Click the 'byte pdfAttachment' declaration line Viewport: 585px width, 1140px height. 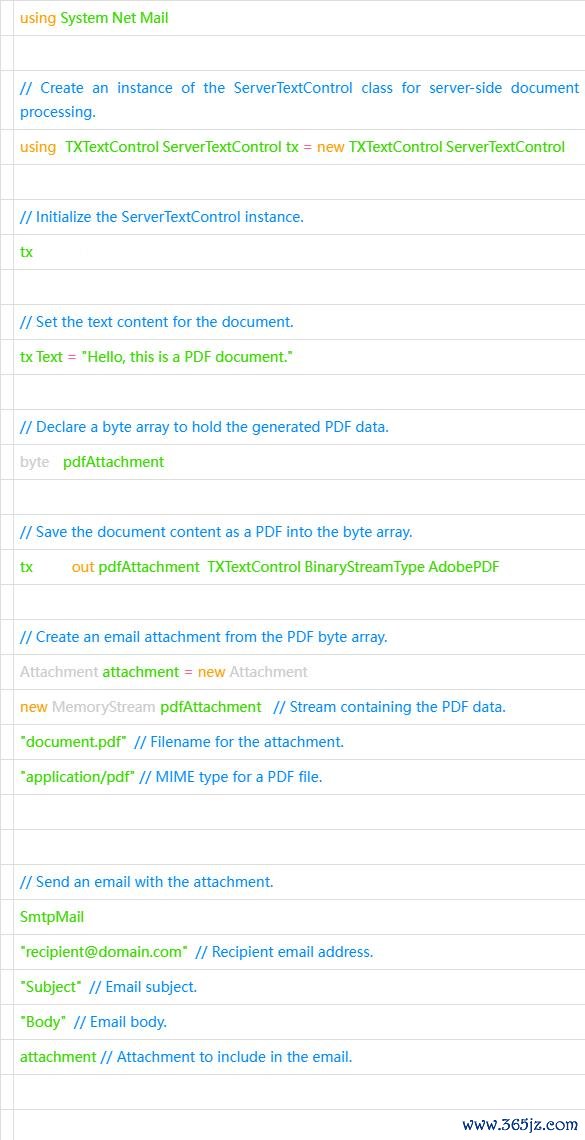pos(92,462)
